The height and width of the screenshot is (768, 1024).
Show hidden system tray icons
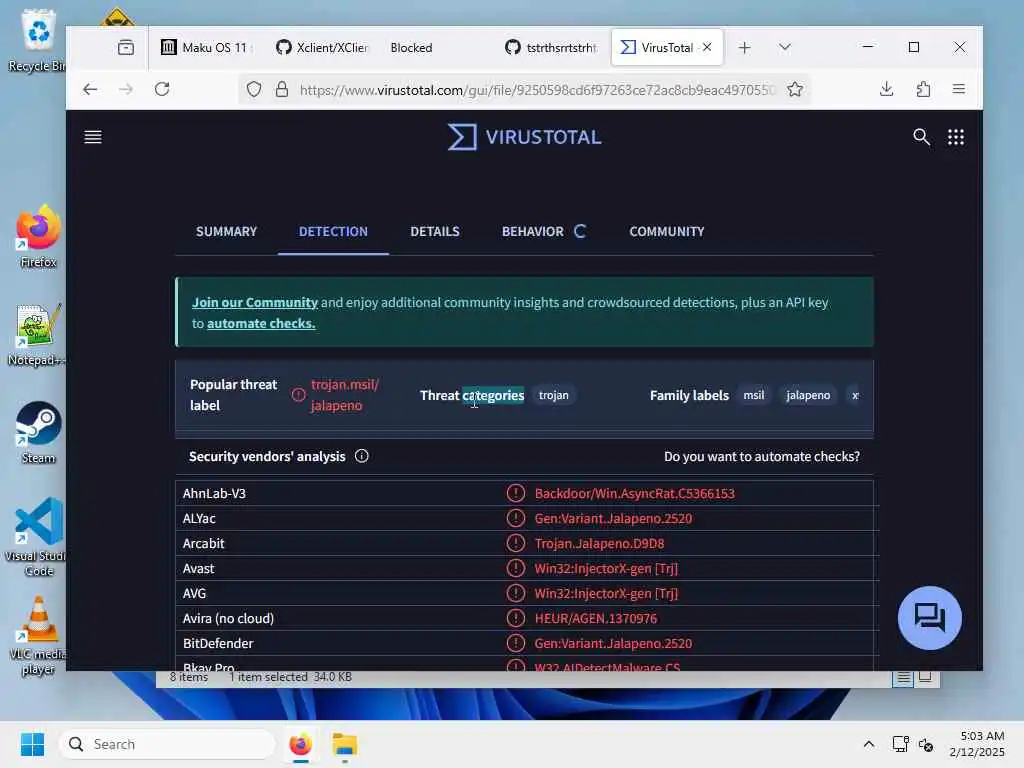pyautogui.click(x=869, y=744)
